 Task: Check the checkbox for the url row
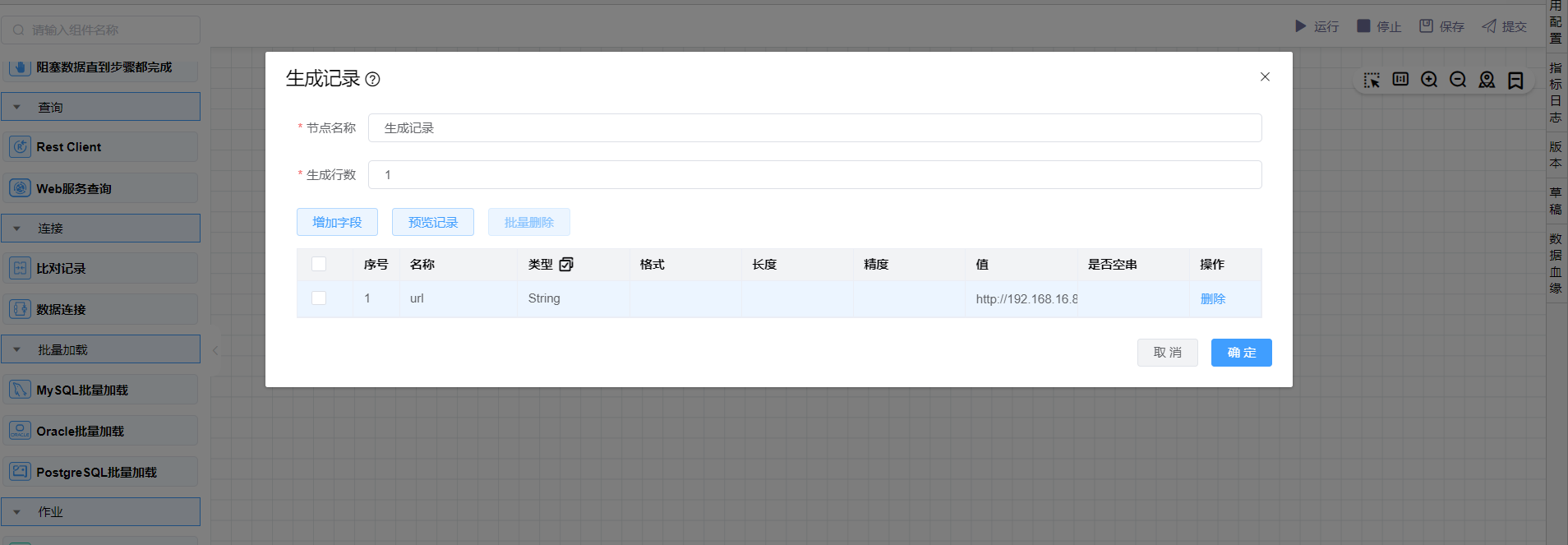click(319, 298)
